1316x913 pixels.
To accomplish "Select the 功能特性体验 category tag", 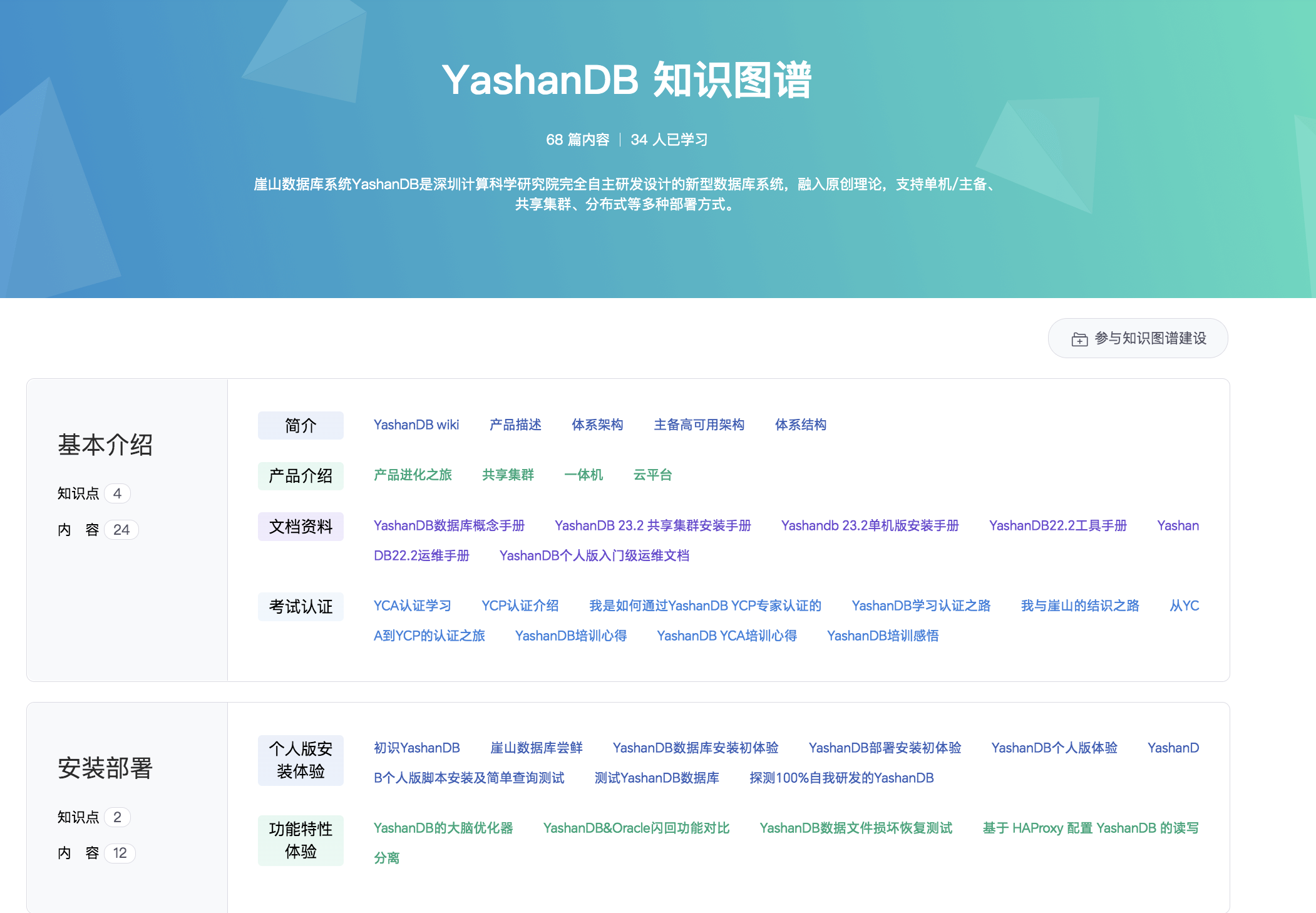I will pyautogui.click(x=301, y=840).
